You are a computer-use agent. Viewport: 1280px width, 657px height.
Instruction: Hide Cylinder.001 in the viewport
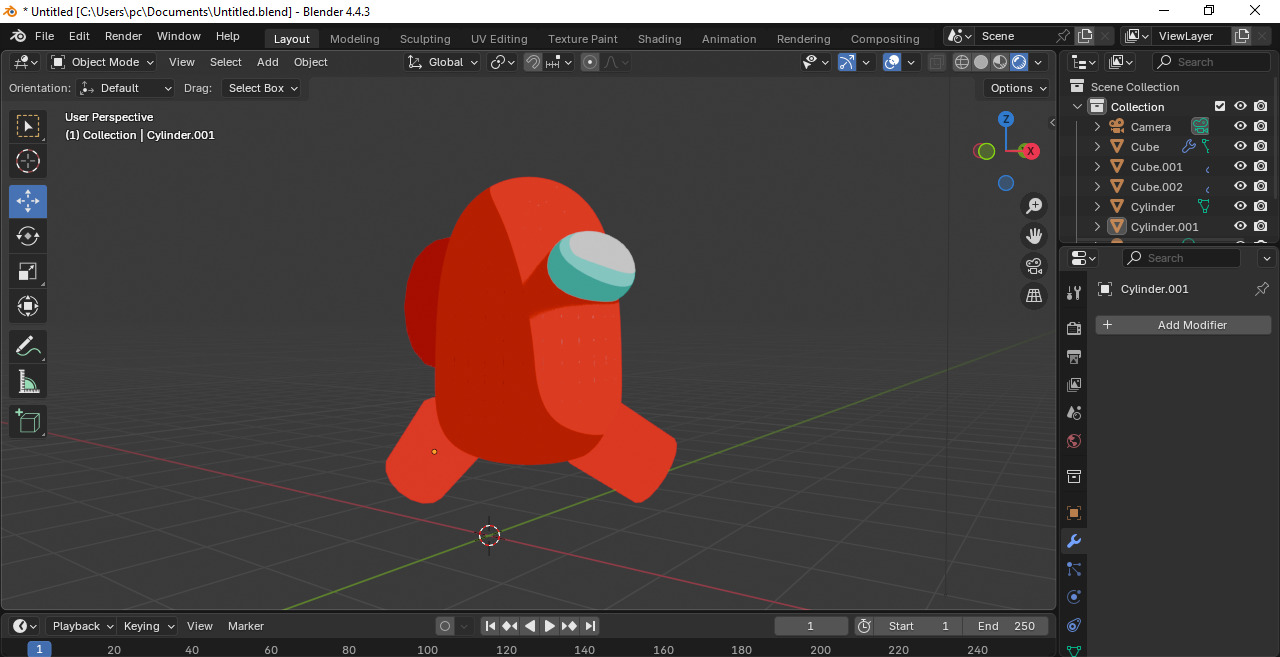pos(1240,227)
